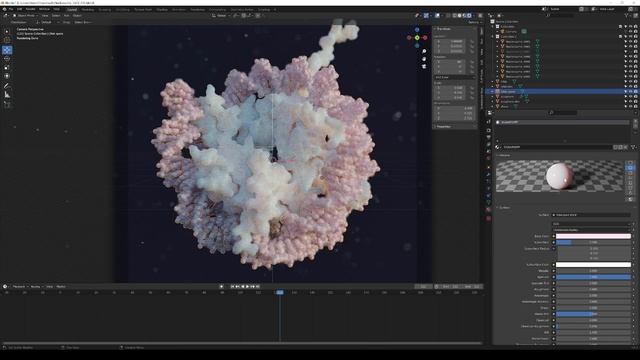Open the World properties tab

click(x=489, y=158)
